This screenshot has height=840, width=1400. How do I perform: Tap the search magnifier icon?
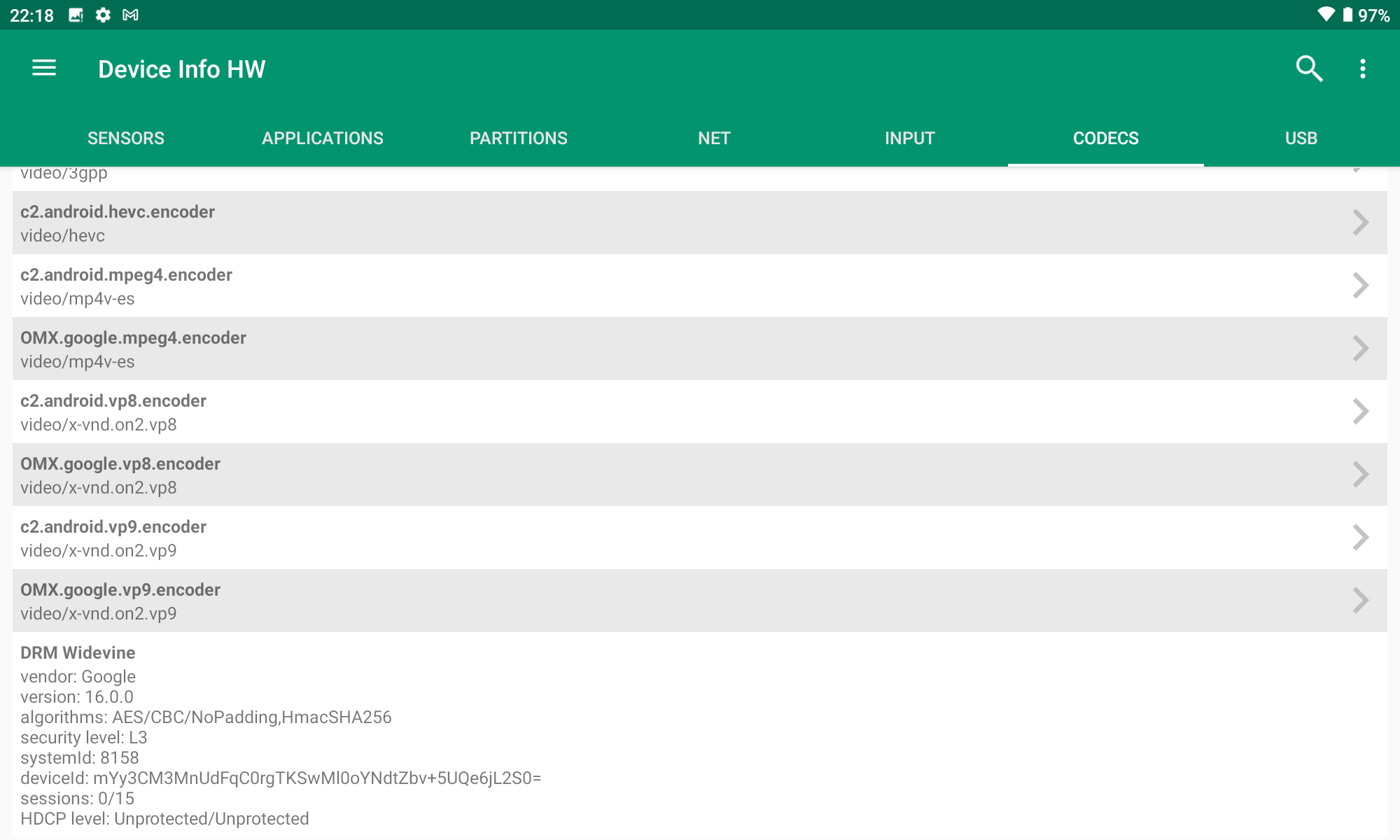click(x=1308, y=69)
